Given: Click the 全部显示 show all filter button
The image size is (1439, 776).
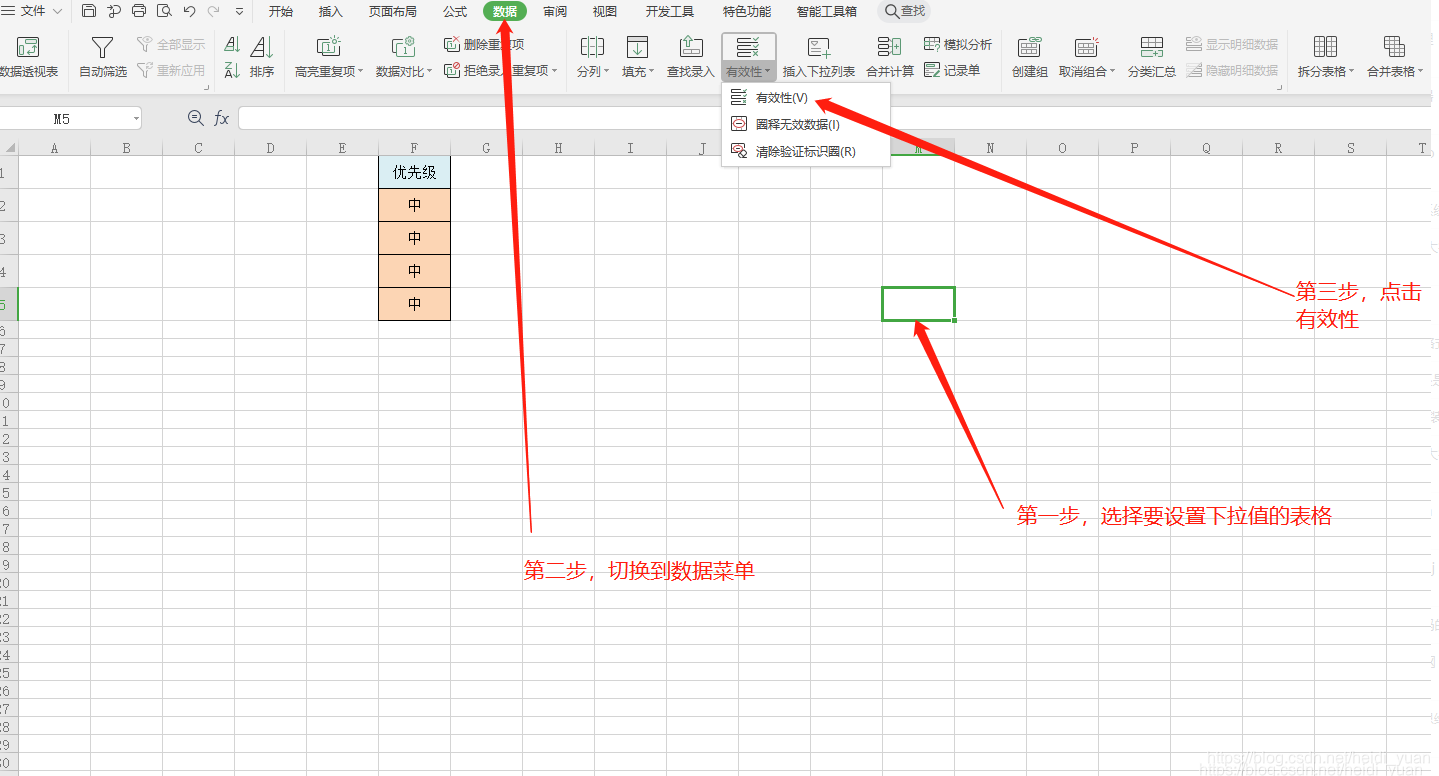Looking at the screenshot, I should click(x=171, y=45).
